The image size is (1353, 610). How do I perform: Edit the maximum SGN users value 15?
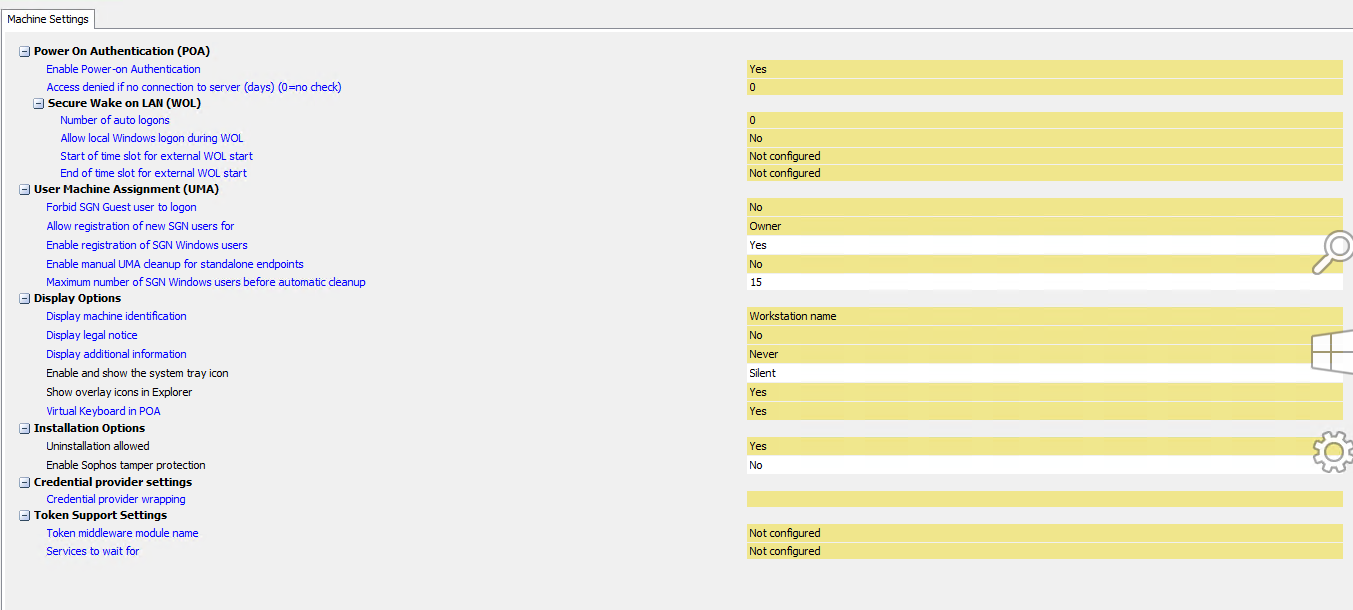pos(1045,282)
